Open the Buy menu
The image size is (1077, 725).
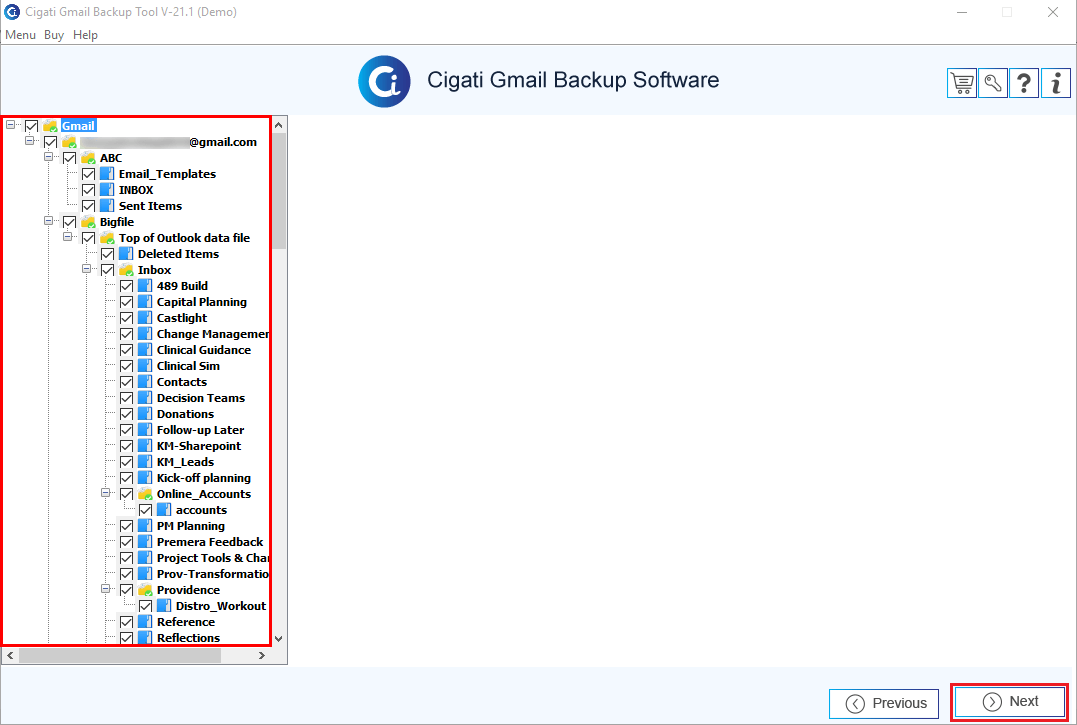click(54, 35)
